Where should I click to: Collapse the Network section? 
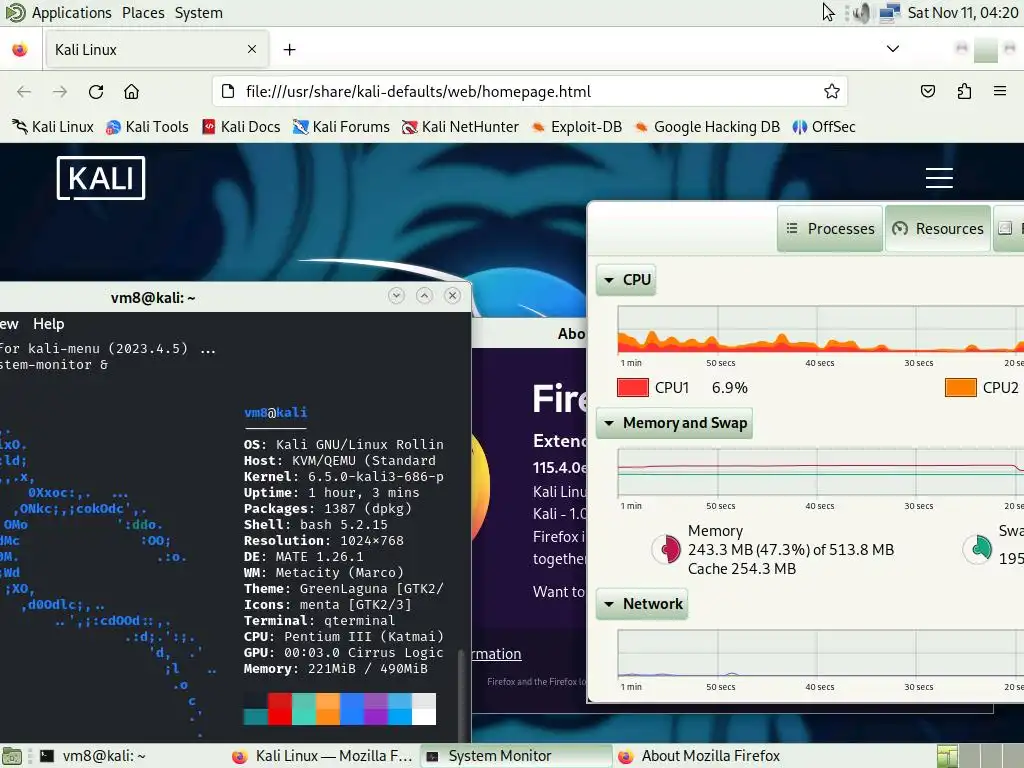click(642, 604)
